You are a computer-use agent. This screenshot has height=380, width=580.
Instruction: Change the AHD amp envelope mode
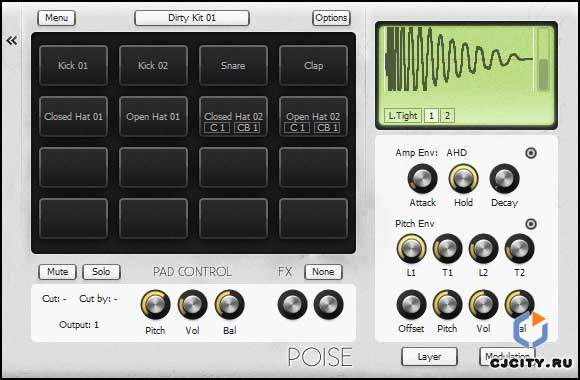(457, 152)
